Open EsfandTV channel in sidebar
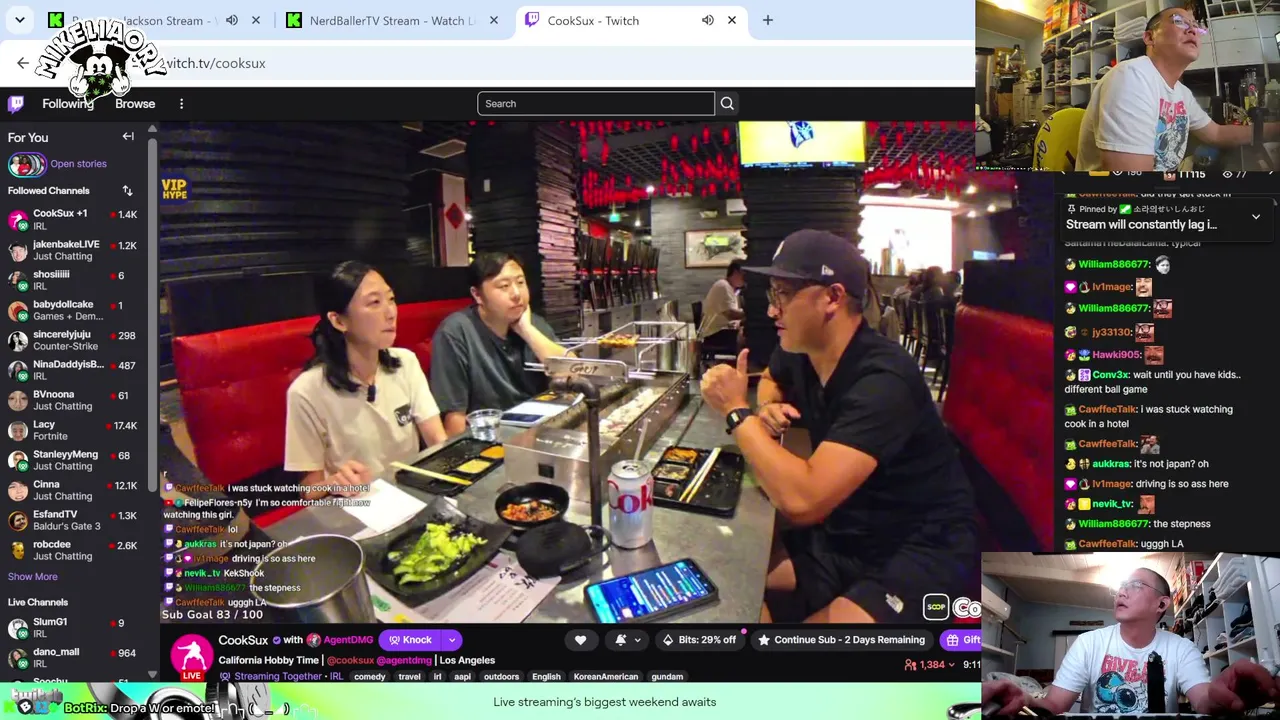This screenshot has width=1280, height=720. (72, 520)
